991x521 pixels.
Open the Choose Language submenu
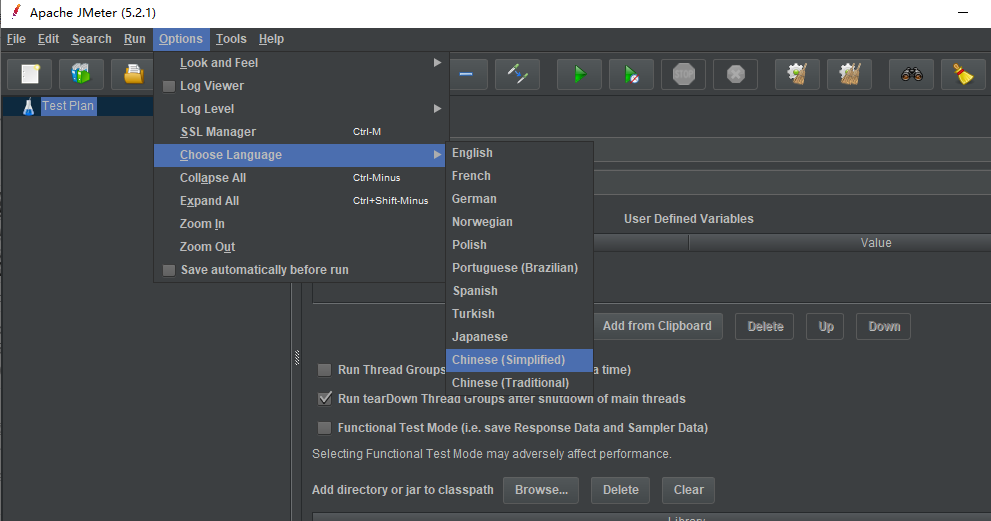click(x=301, y=155)
